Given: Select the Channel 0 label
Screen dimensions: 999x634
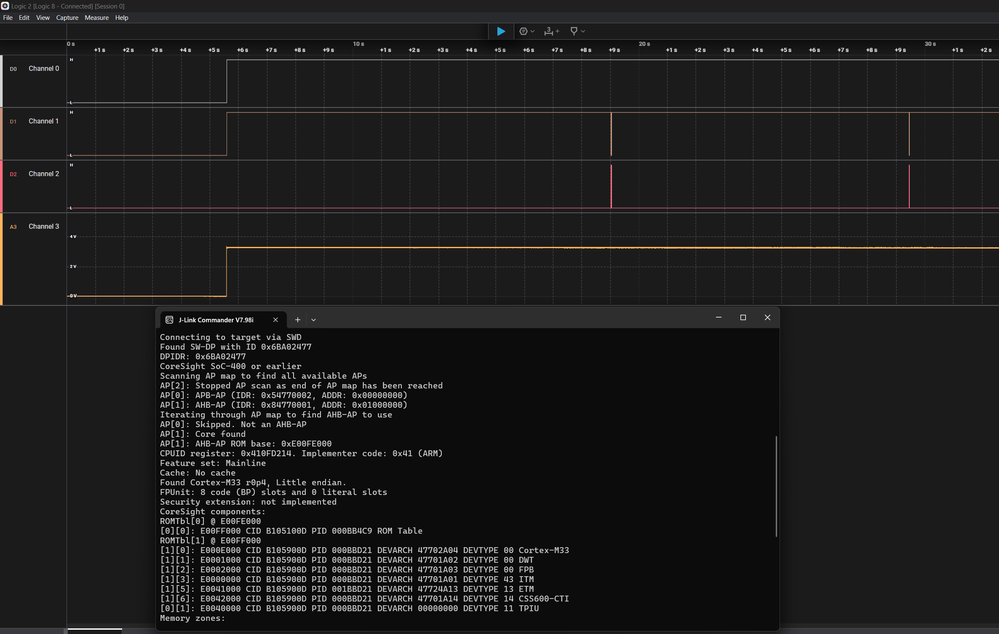Looking at the screenshot, I should (43, 69).
